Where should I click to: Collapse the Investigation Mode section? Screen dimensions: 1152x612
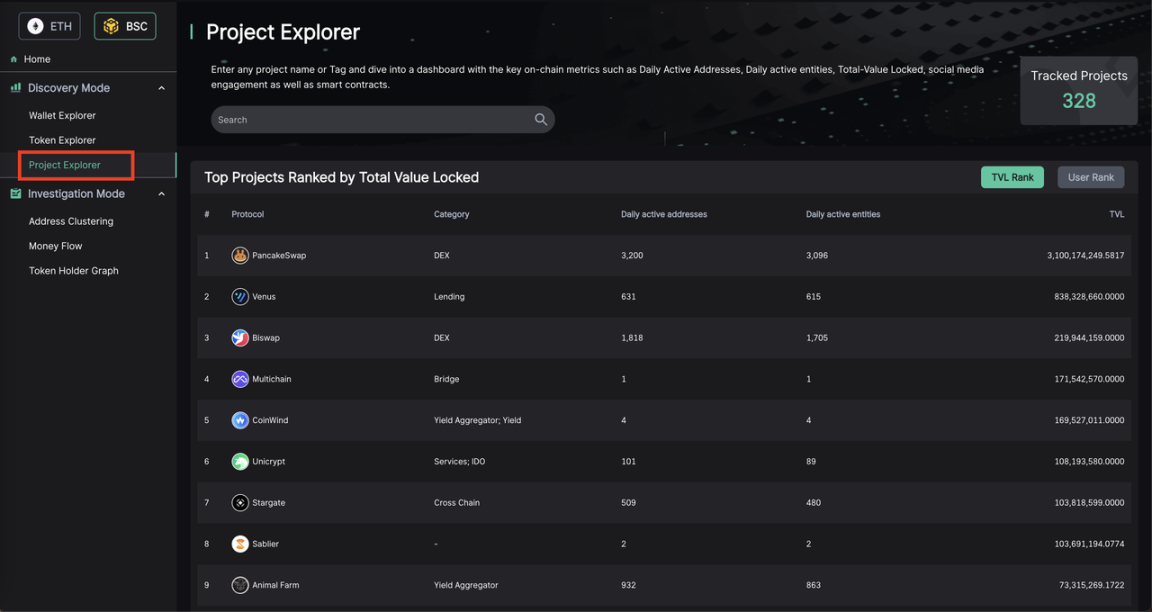[161, 194]
